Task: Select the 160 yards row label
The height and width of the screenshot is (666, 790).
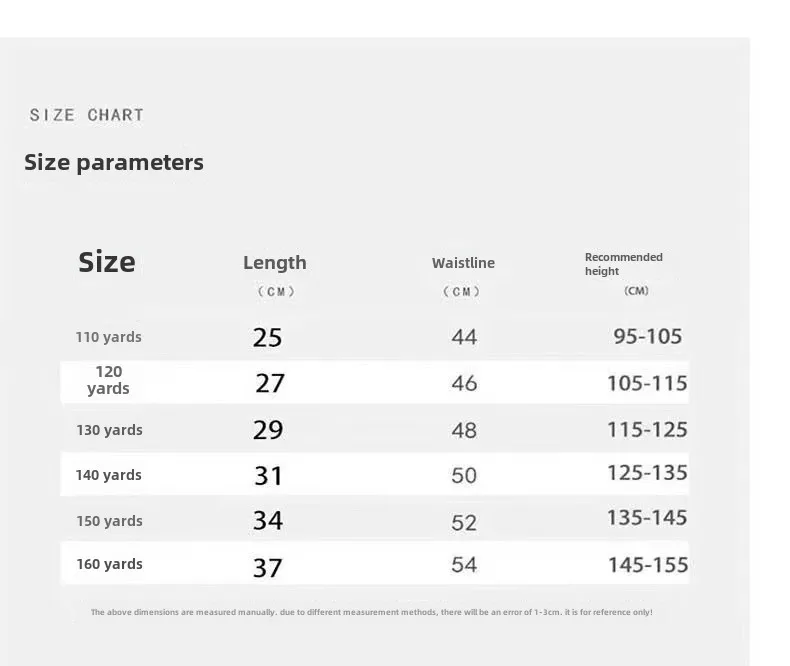Action: point(109,564)
